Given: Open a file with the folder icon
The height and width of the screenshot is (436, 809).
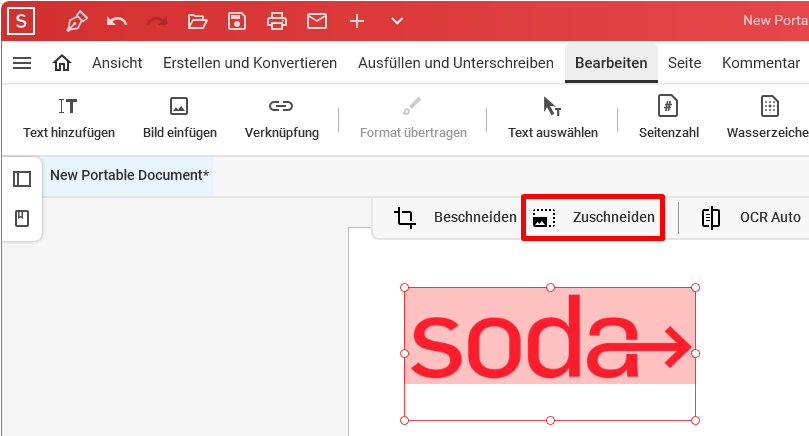Looking at the screenshot, I should click(x=197, y=21).
